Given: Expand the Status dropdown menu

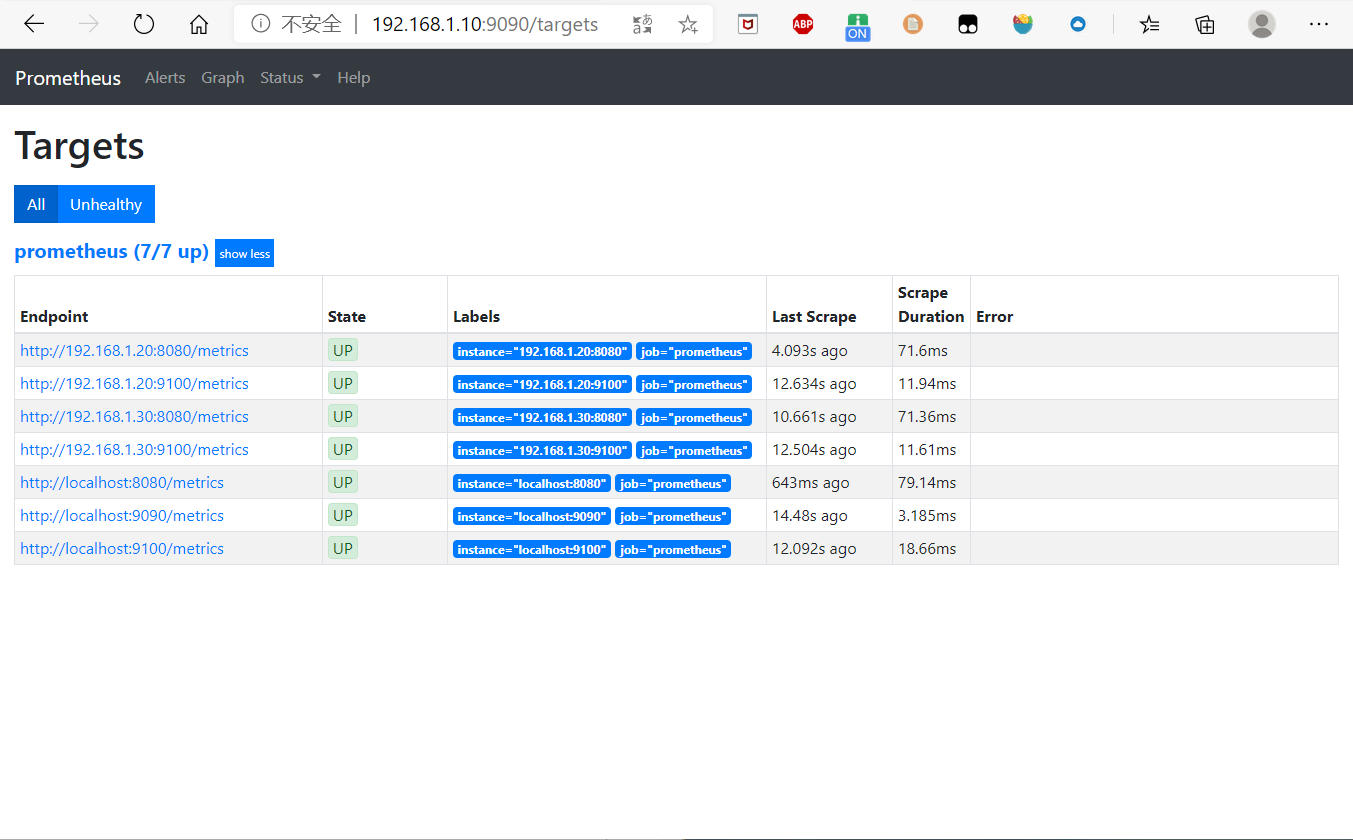Looking at the screenshot, I should coord(290,77).
